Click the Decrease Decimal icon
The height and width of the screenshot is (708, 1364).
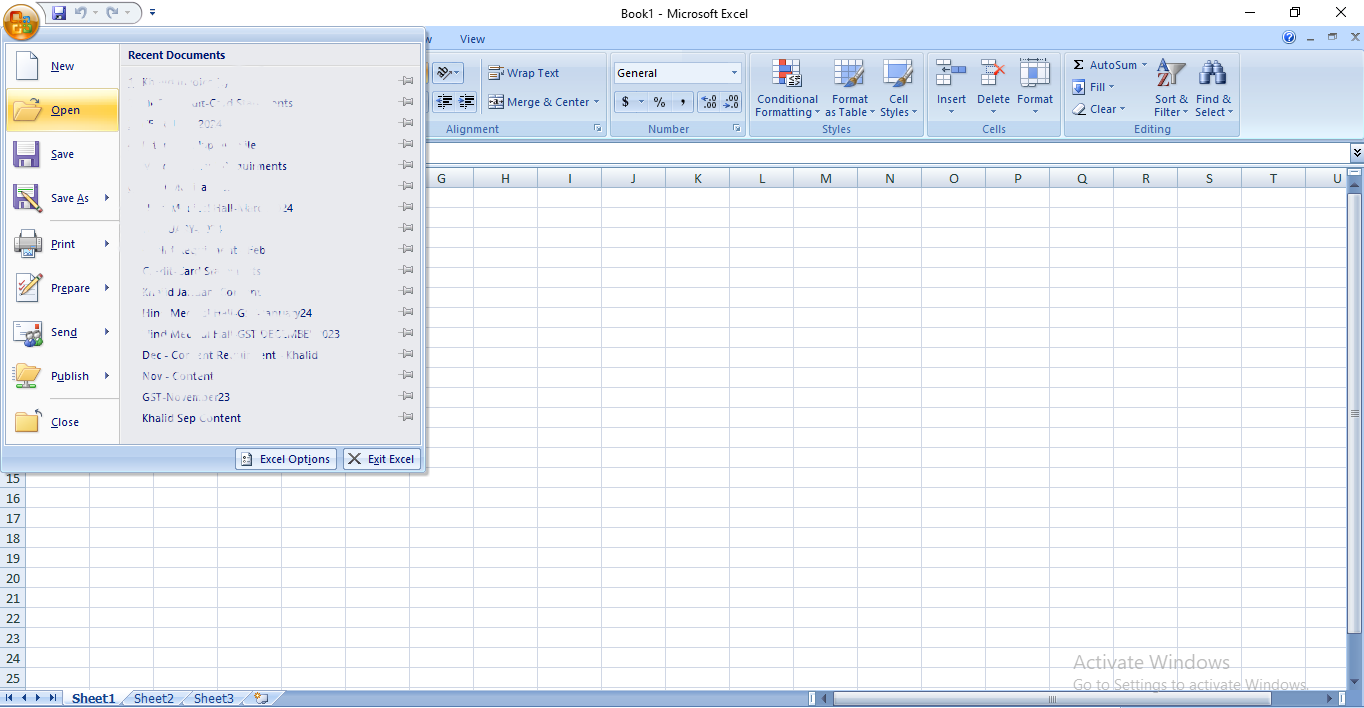pyautogui.click(x=732, y=102)
